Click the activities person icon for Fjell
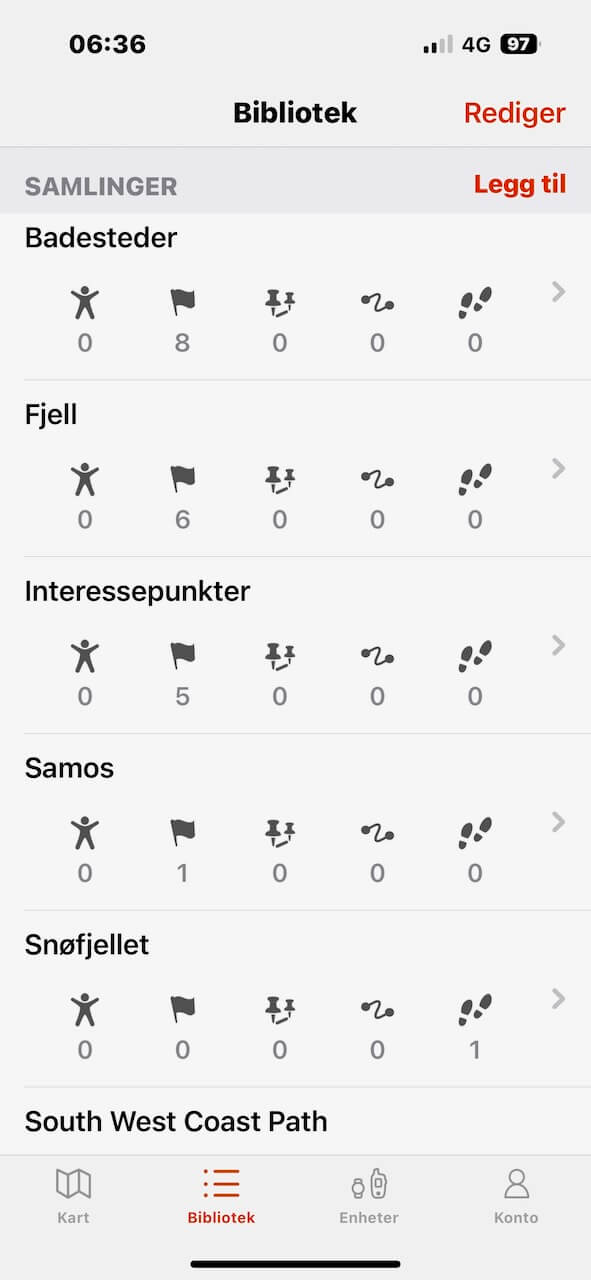This screenshot has height=1280, width=591. (85, 480)
